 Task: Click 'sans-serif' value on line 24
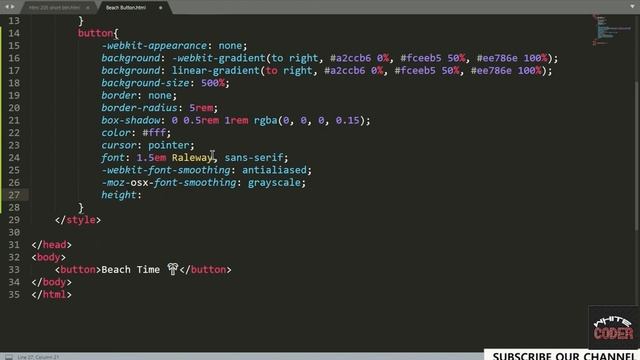253,158
